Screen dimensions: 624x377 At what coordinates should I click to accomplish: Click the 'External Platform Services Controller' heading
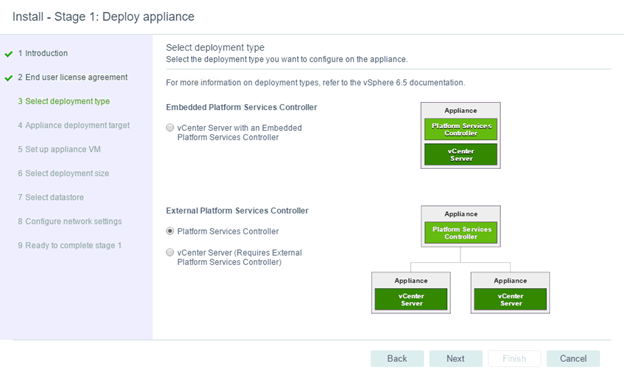(x=237, y=211)
